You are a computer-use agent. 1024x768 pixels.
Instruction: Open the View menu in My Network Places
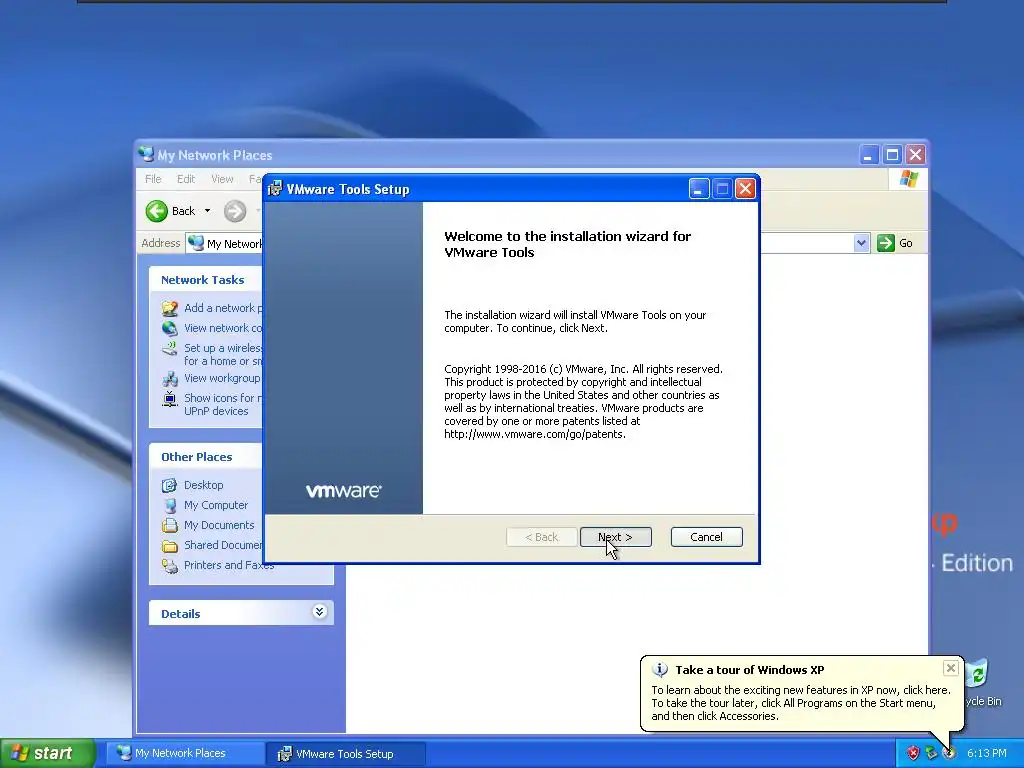pyautogui.click(x=222, y=179)
